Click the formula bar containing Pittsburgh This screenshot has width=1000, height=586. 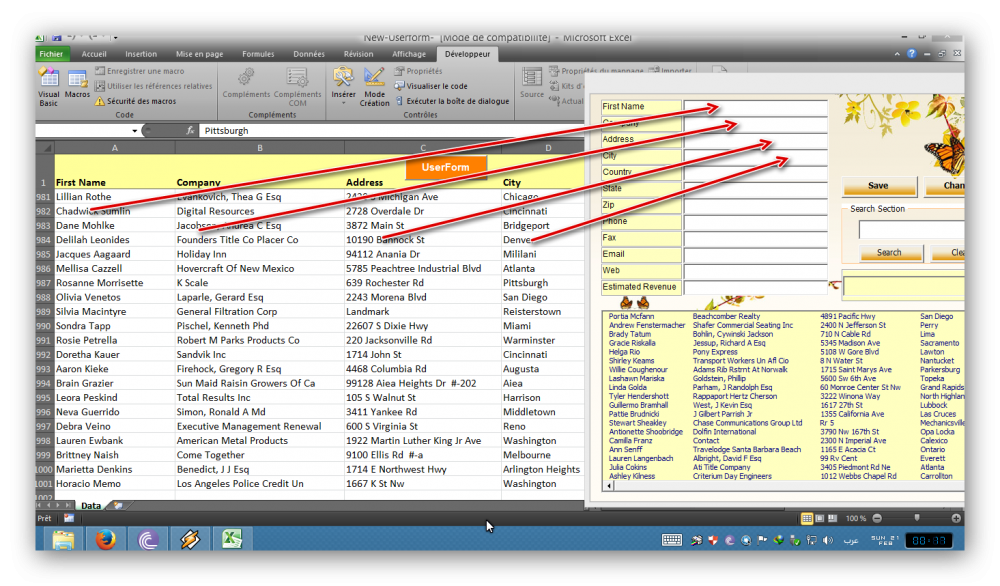click(391, 131)
